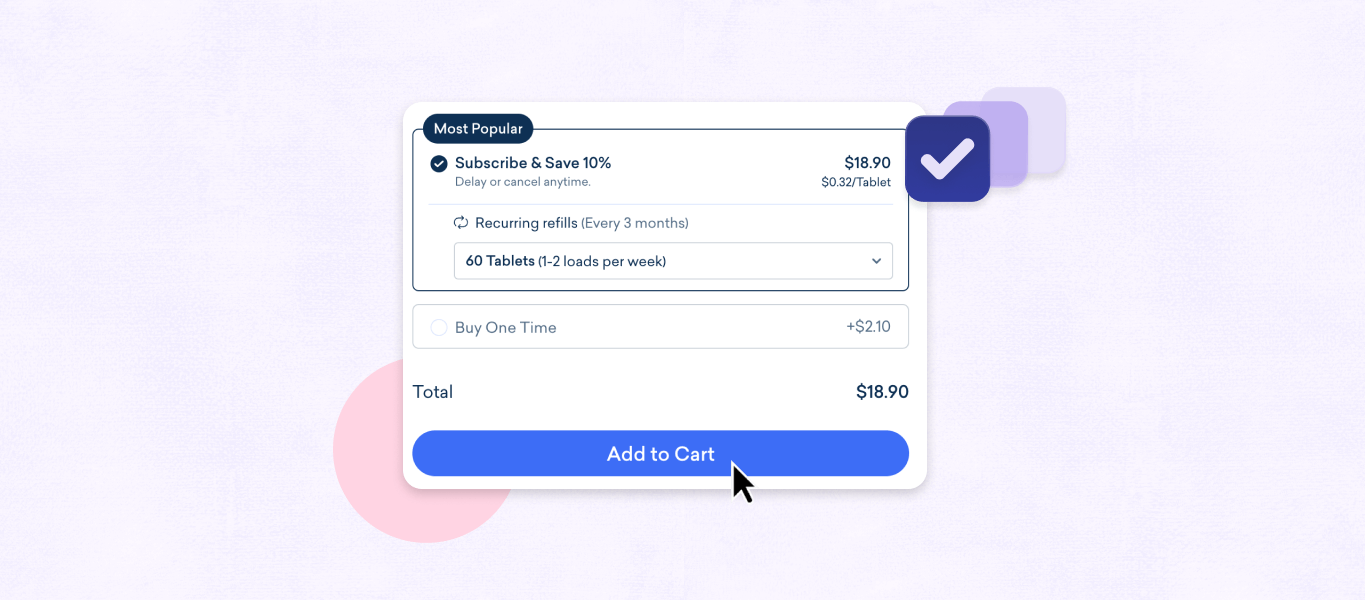This screenshot has width=1365, height=600.
Task: Click the dropdown chevron on tablet quantity selector
Action: point(877,261)
